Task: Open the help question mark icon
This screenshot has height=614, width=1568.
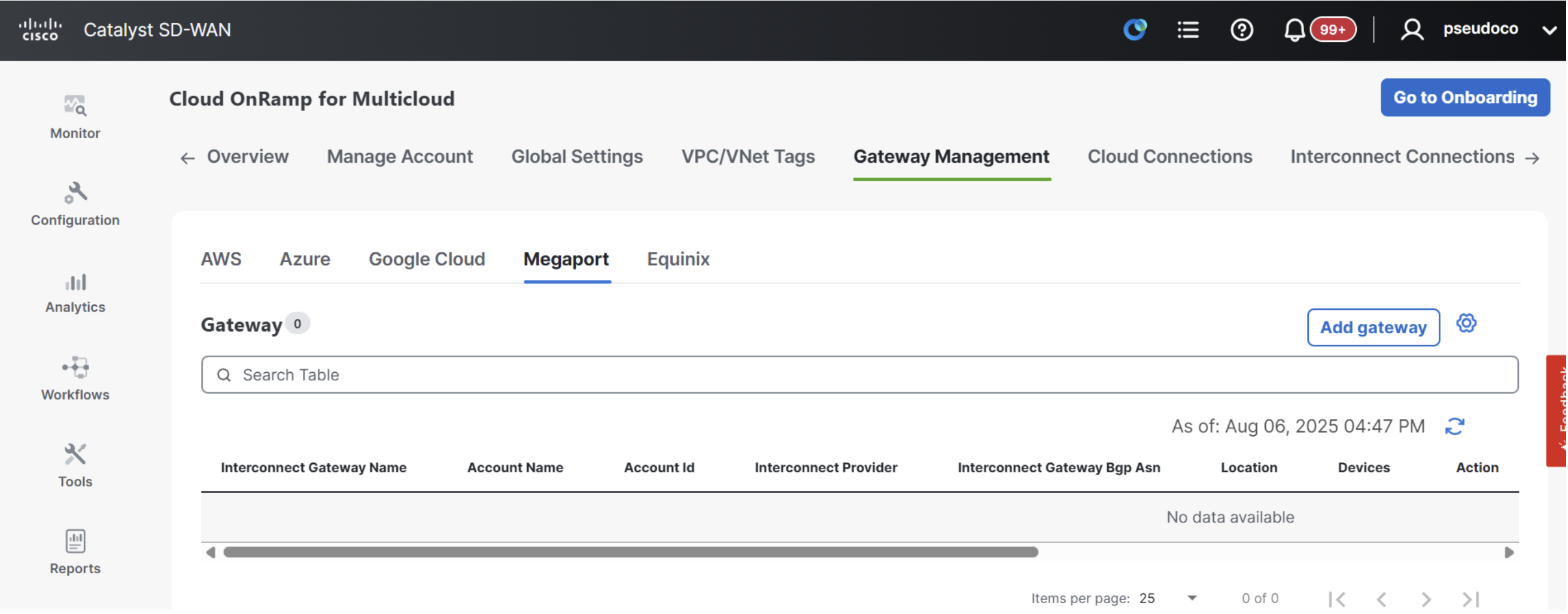Action: [1242, 29]
